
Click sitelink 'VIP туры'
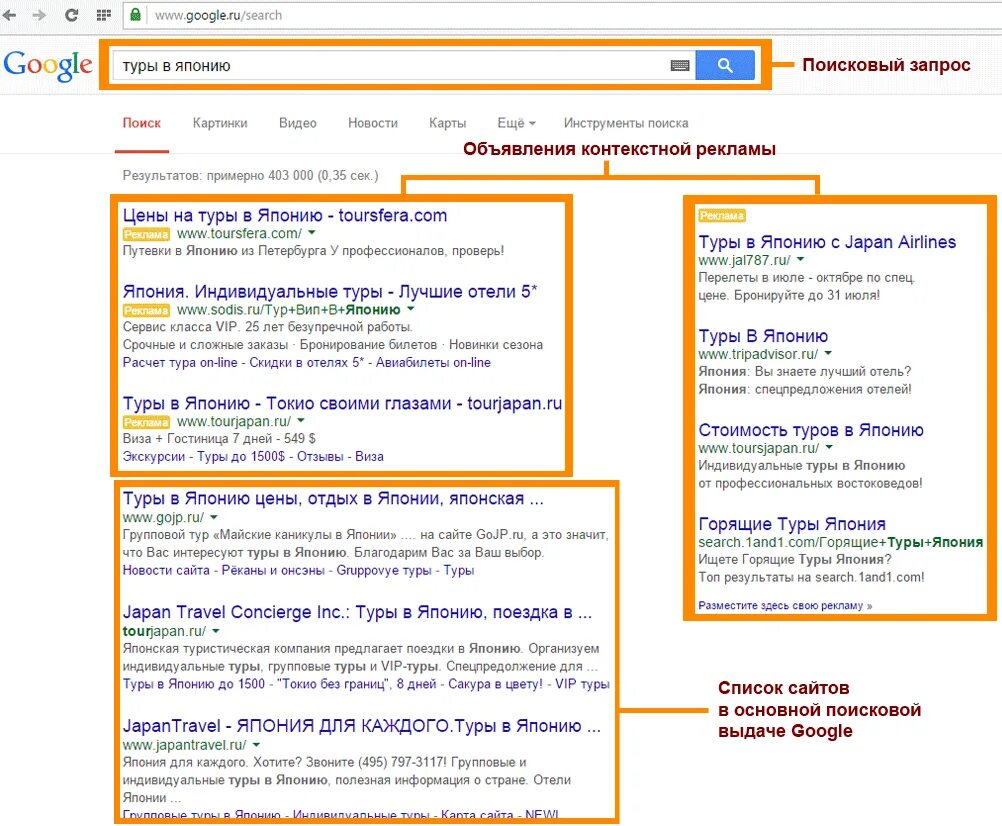coord(582,684)
